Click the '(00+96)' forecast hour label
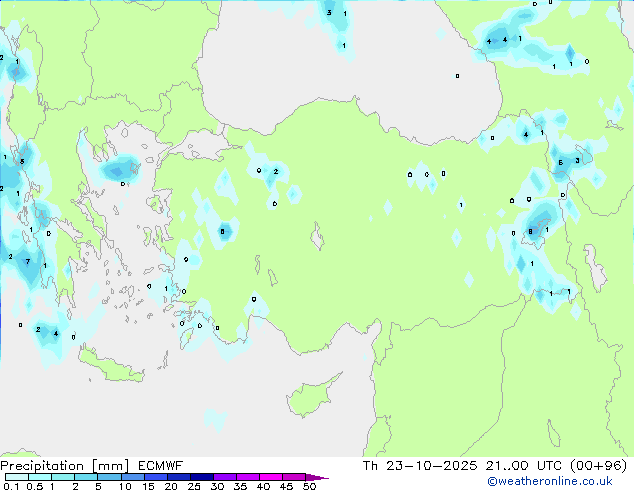The width and height of the screenshot is (634, 490). point(598,466)
